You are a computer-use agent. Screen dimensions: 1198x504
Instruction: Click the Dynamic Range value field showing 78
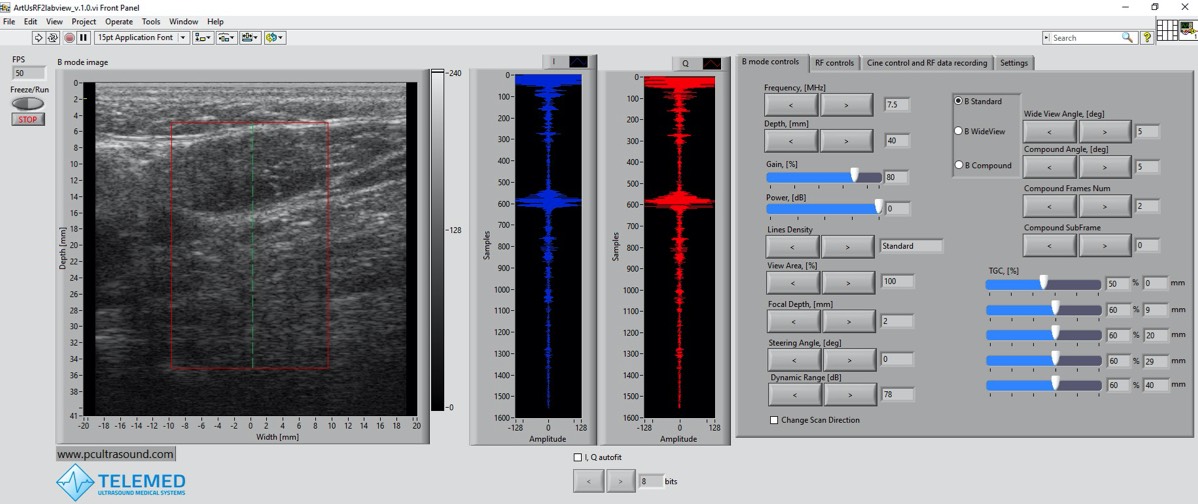click(x=899, y=395)
